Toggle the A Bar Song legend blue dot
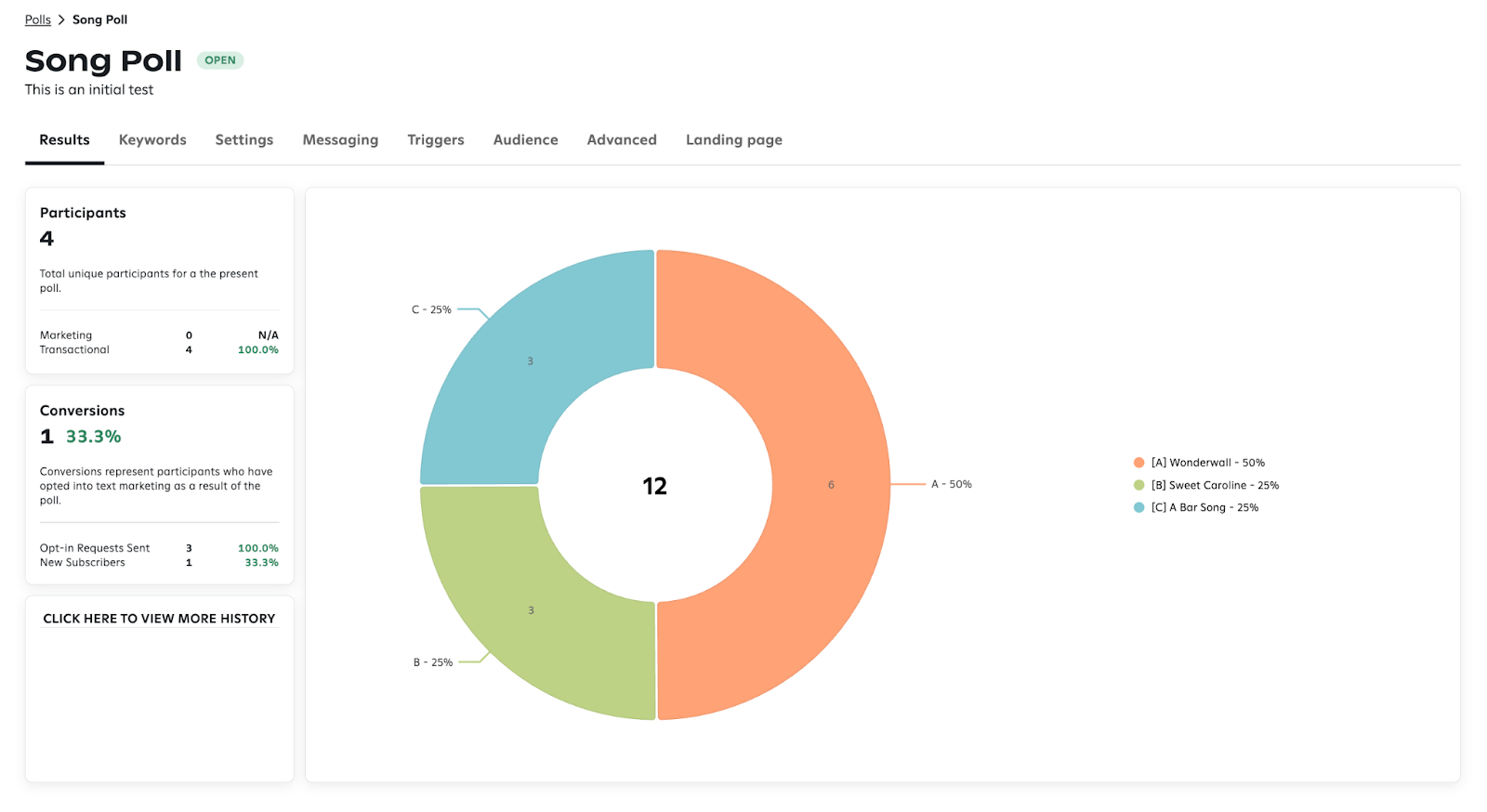This screenshot has width=1487, height=812. (1138, 507)
